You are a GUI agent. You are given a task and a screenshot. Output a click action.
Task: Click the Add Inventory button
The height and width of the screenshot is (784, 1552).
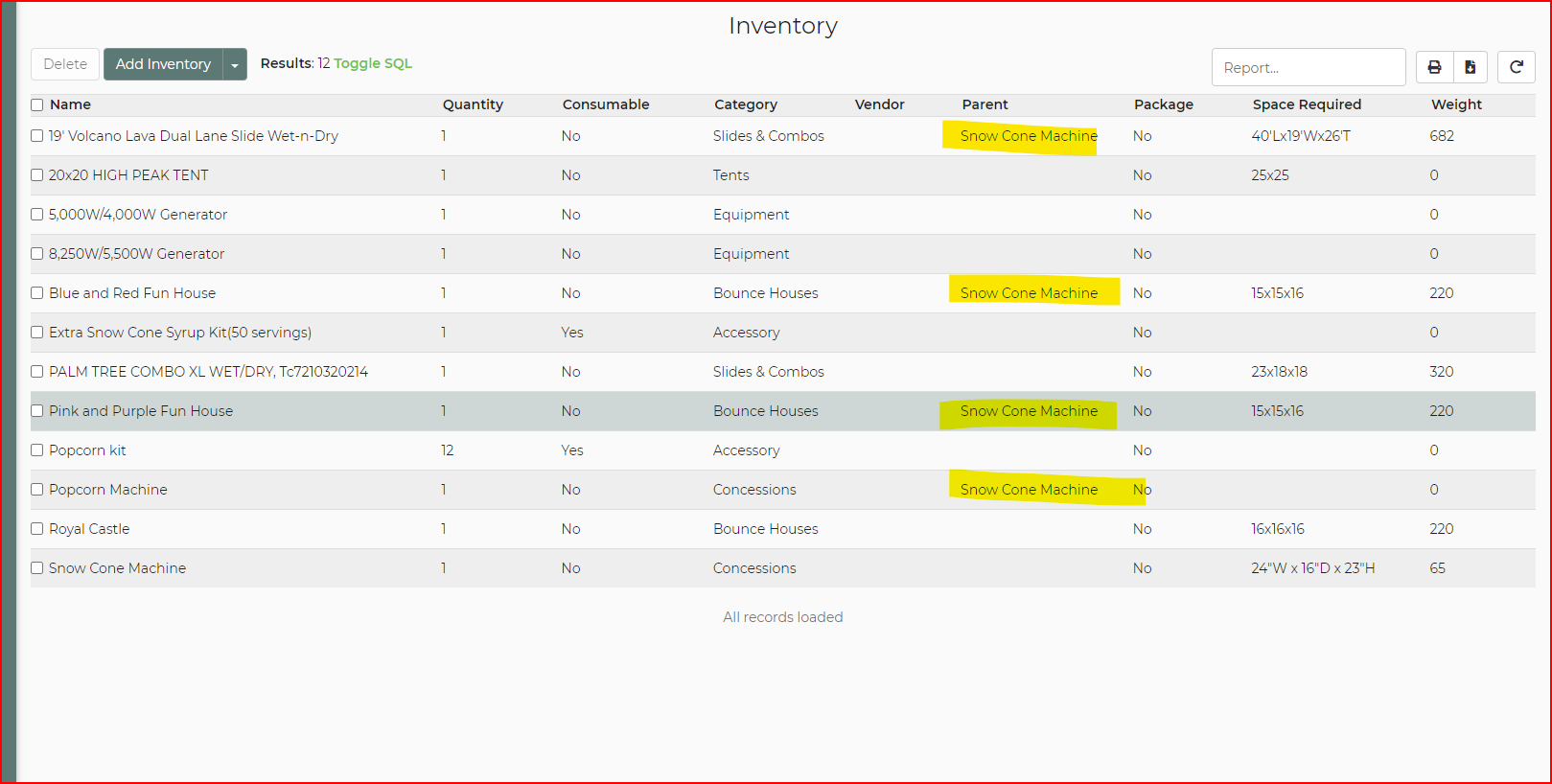(x=163, y=64)
